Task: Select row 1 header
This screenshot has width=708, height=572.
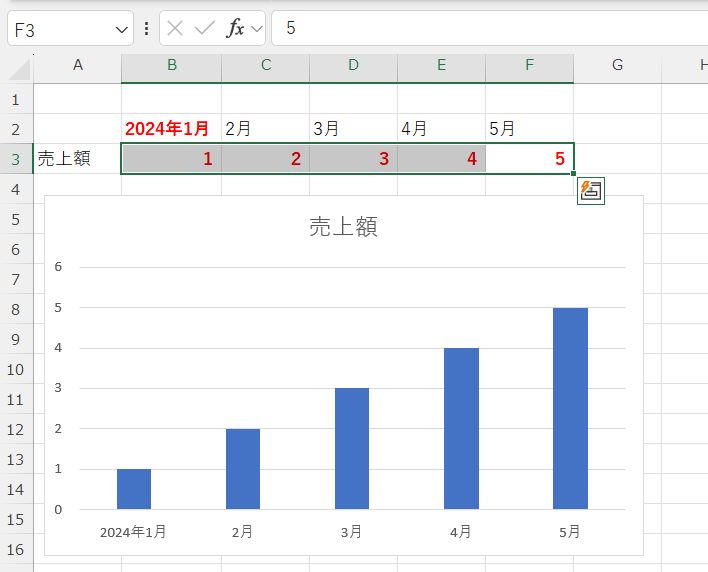Action: (16, 99)
